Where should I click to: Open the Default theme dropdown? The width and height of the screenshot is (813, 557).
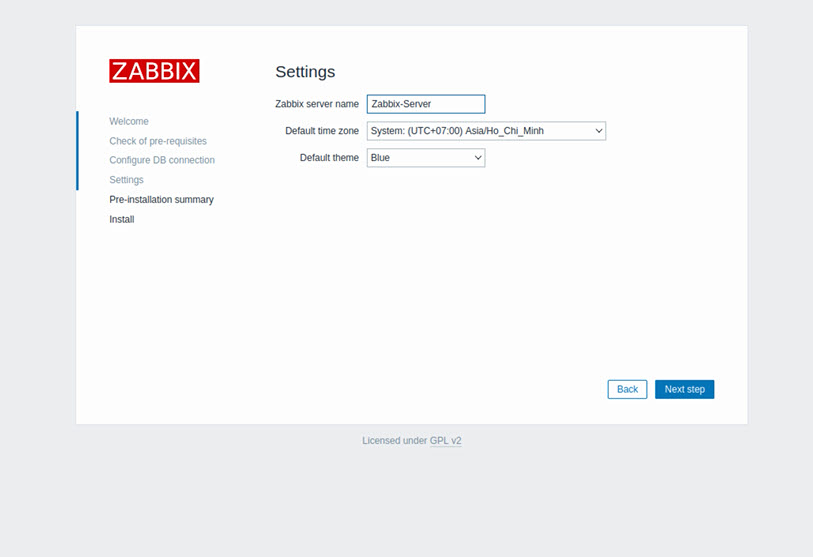point(426,158)
